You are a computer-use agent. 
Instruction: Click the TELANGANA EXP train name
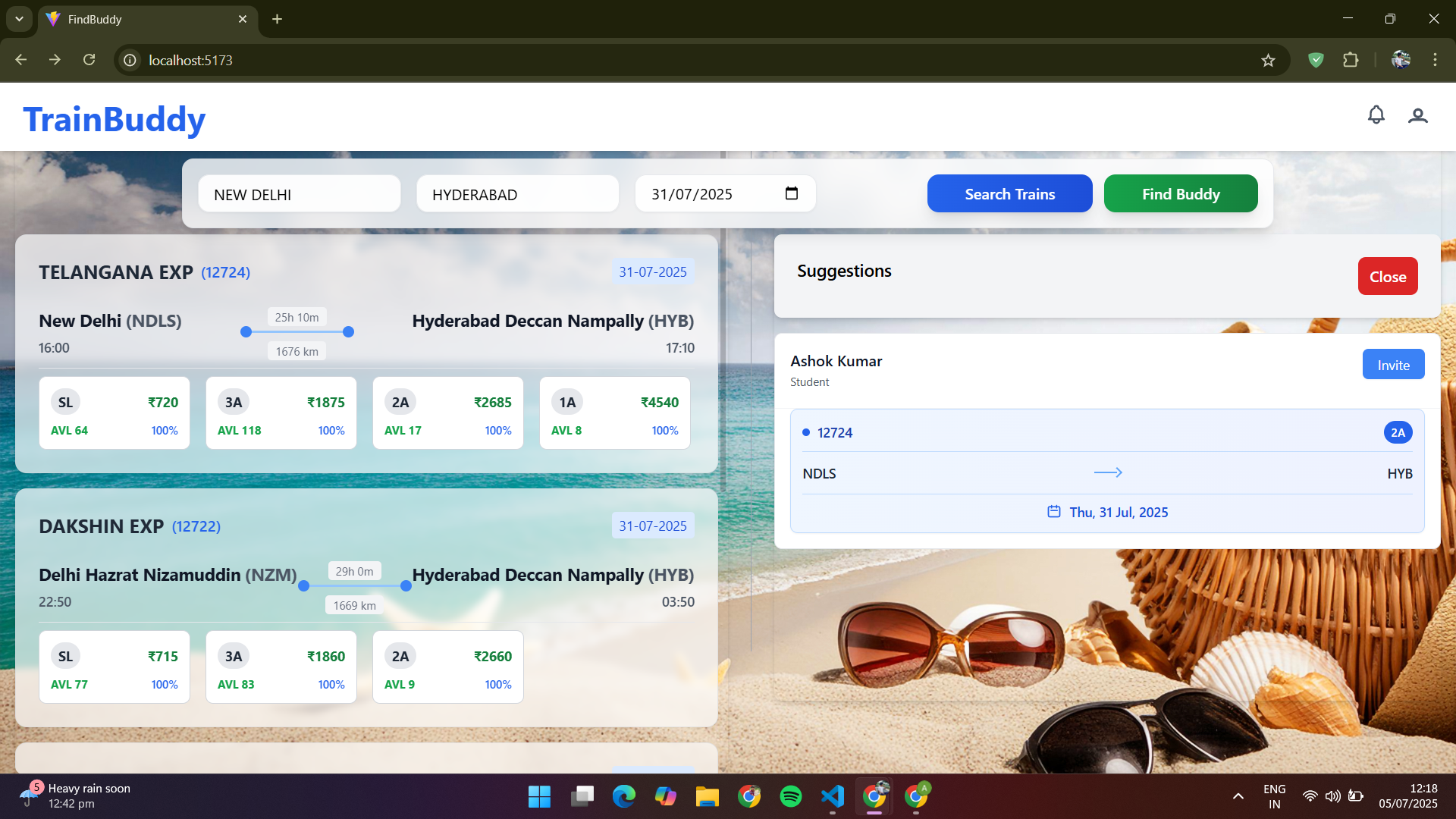point(116,272)
